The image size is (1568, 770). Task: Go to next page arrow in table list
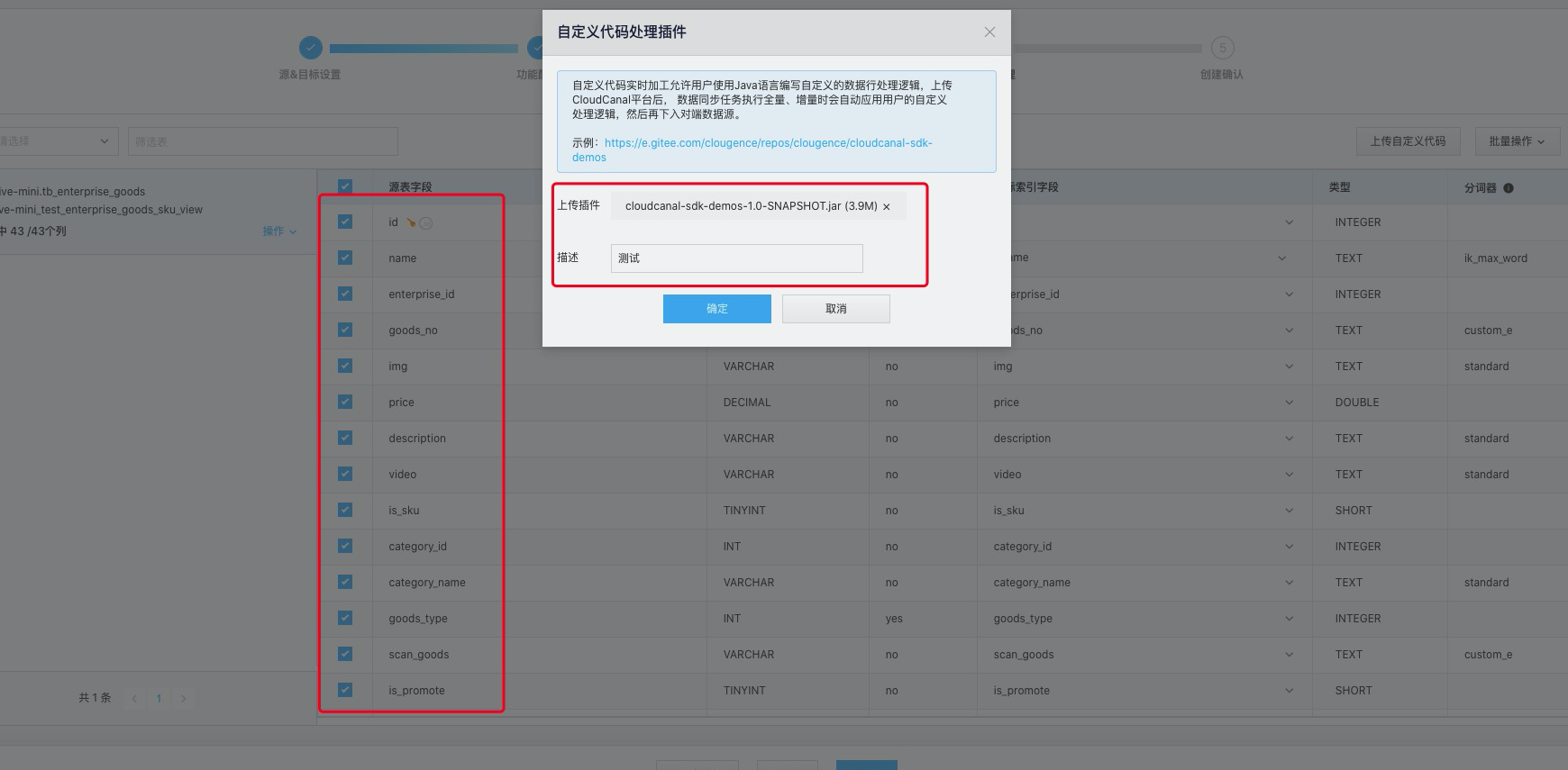[183, 699]
